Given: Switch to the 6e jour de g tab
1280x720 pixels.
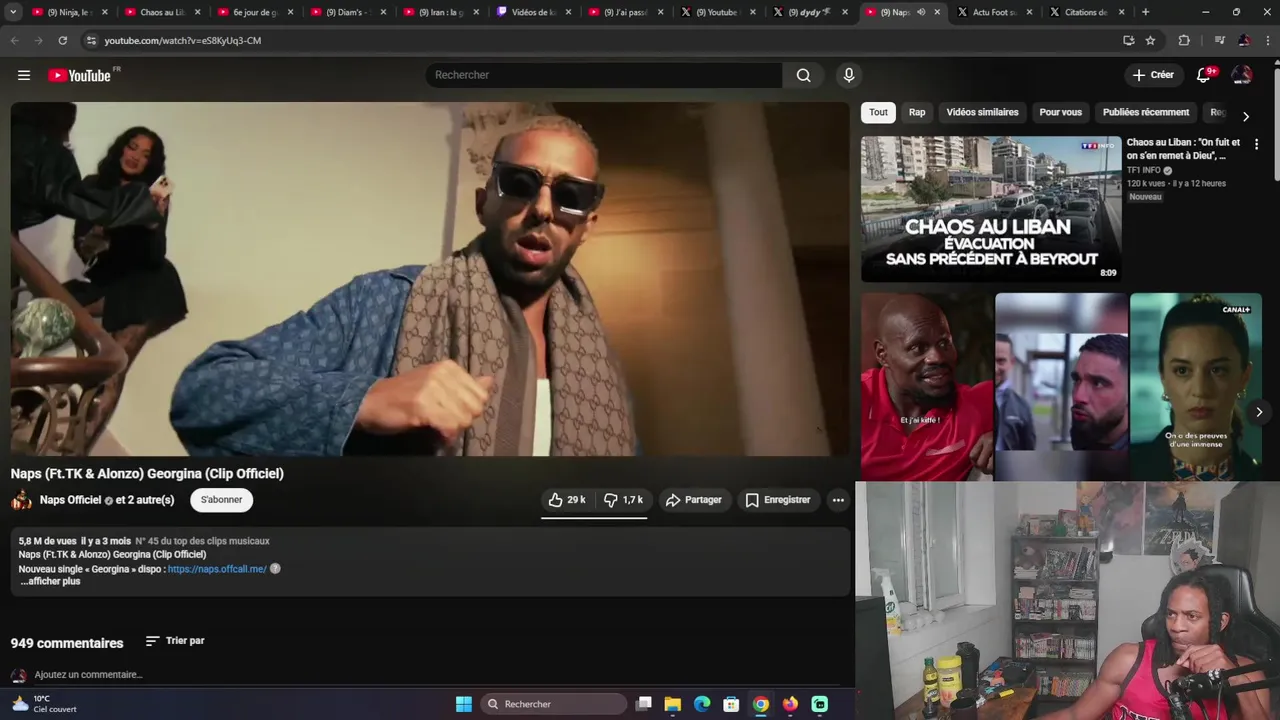Looking at the screenshot, I should [255, 12].
